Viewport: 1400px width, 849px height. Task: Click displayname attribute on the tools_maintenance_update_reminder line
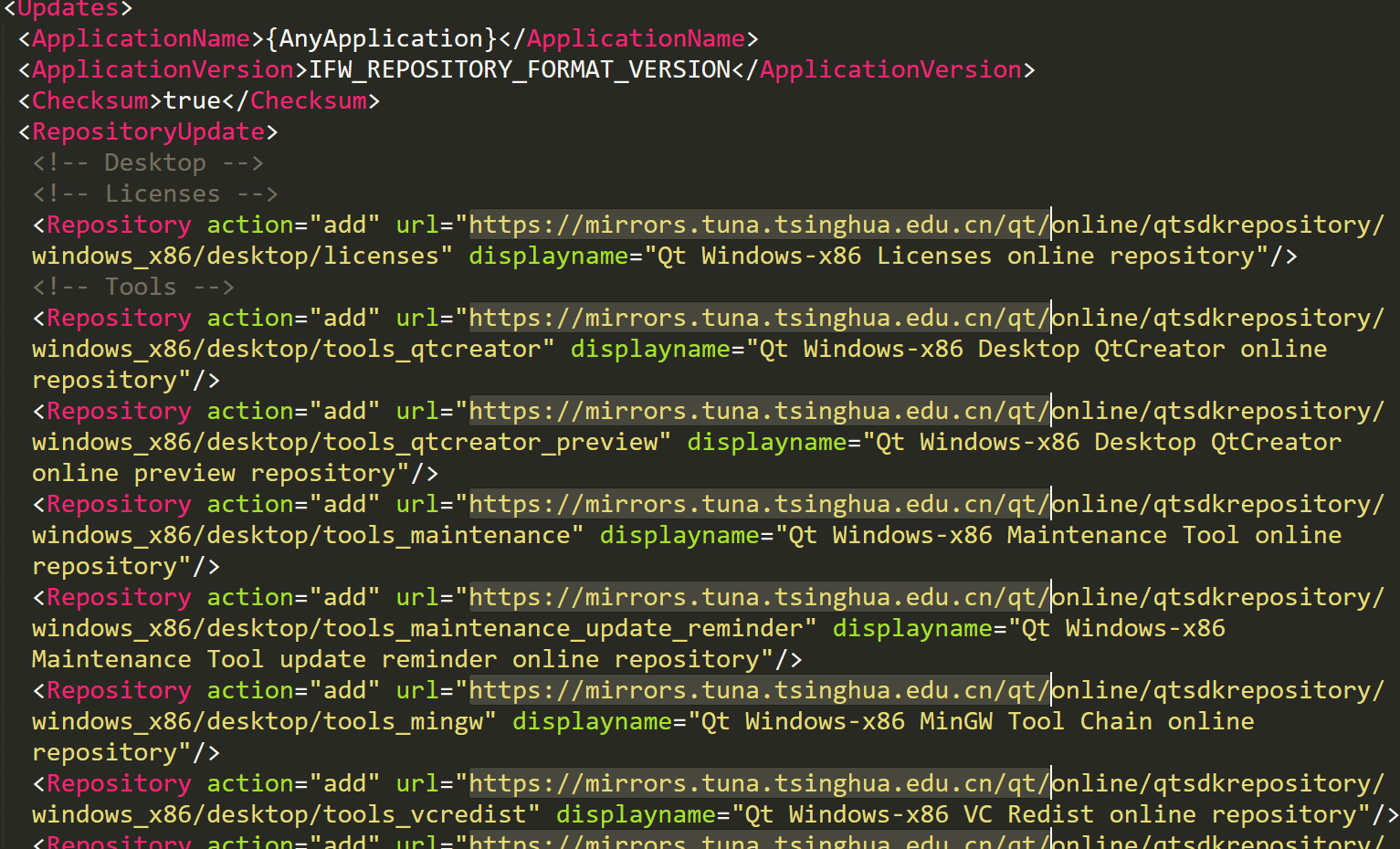(912, 628)
